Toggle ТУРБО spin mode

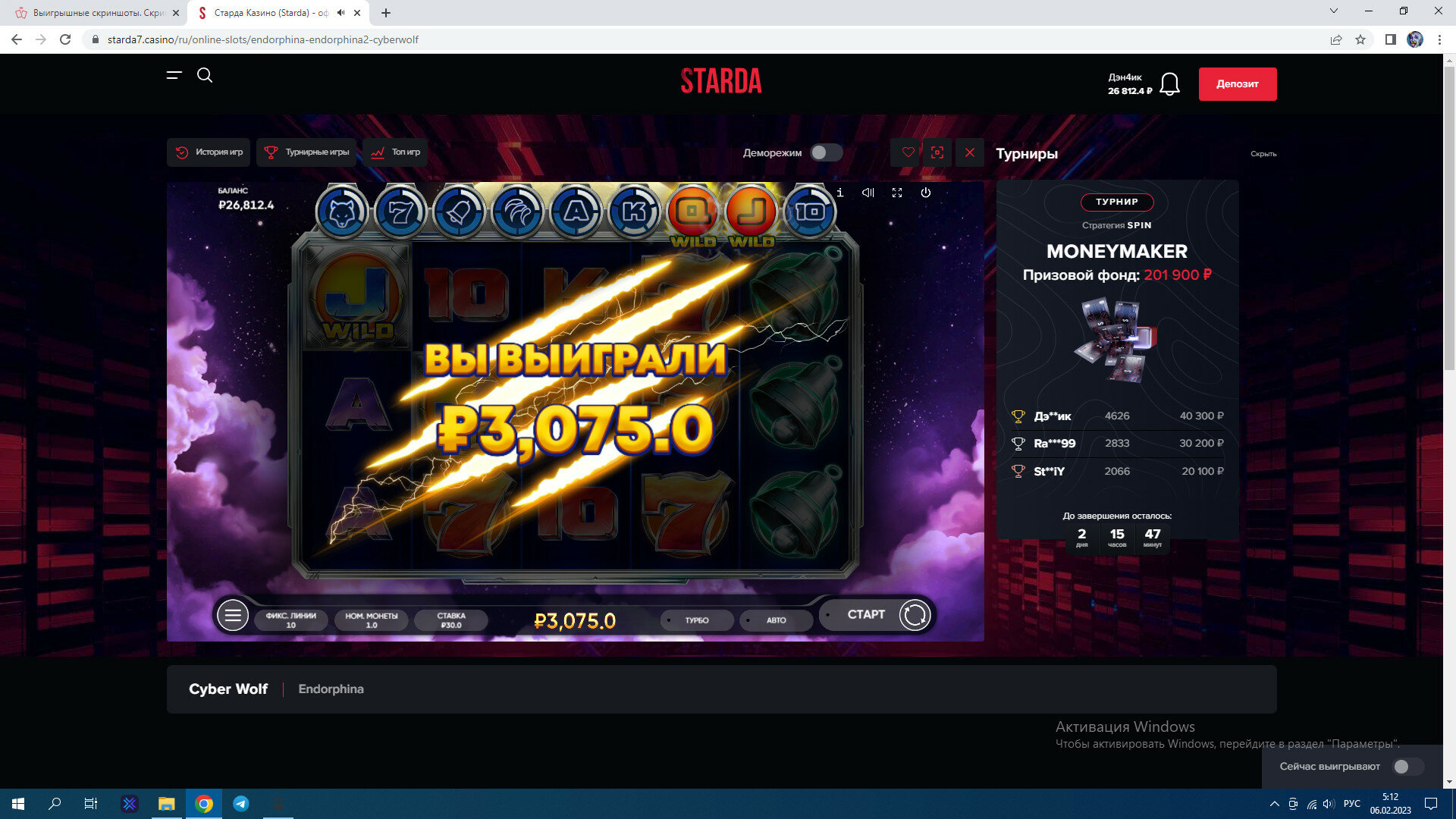tap(696, 620)
